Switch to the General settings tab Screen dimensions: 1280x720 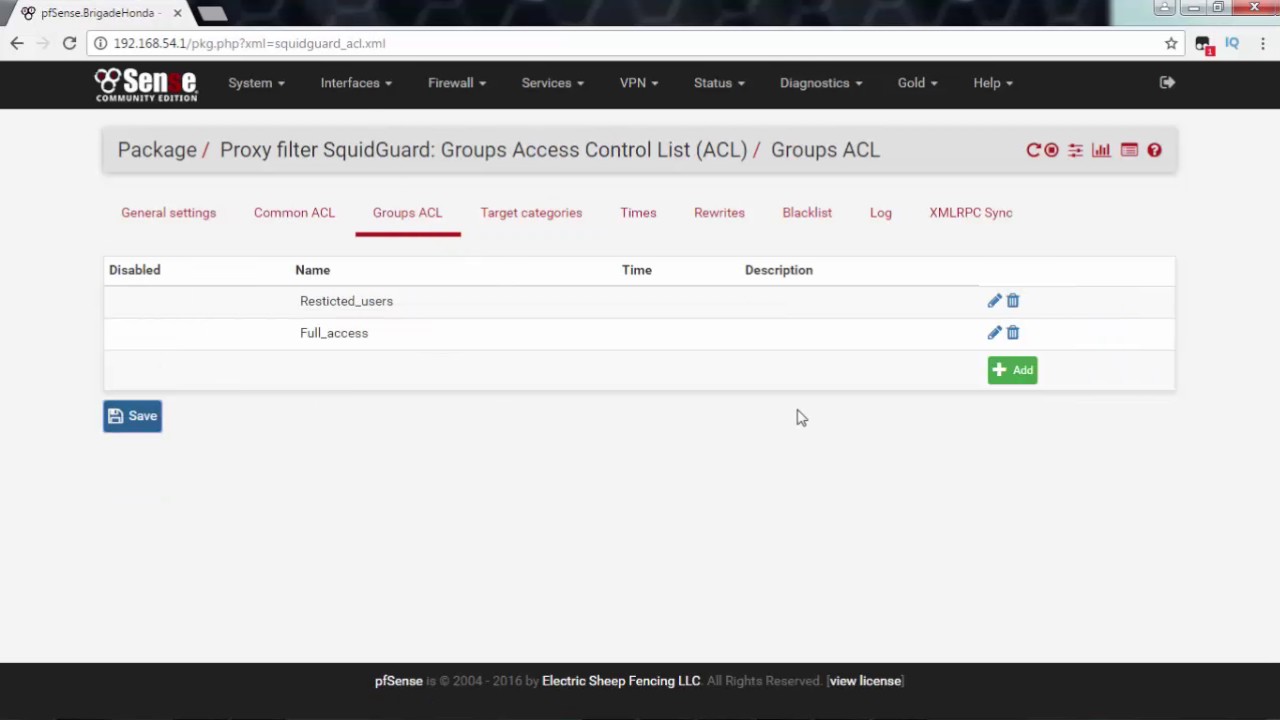pyautogui.click(x=168, y=213)
